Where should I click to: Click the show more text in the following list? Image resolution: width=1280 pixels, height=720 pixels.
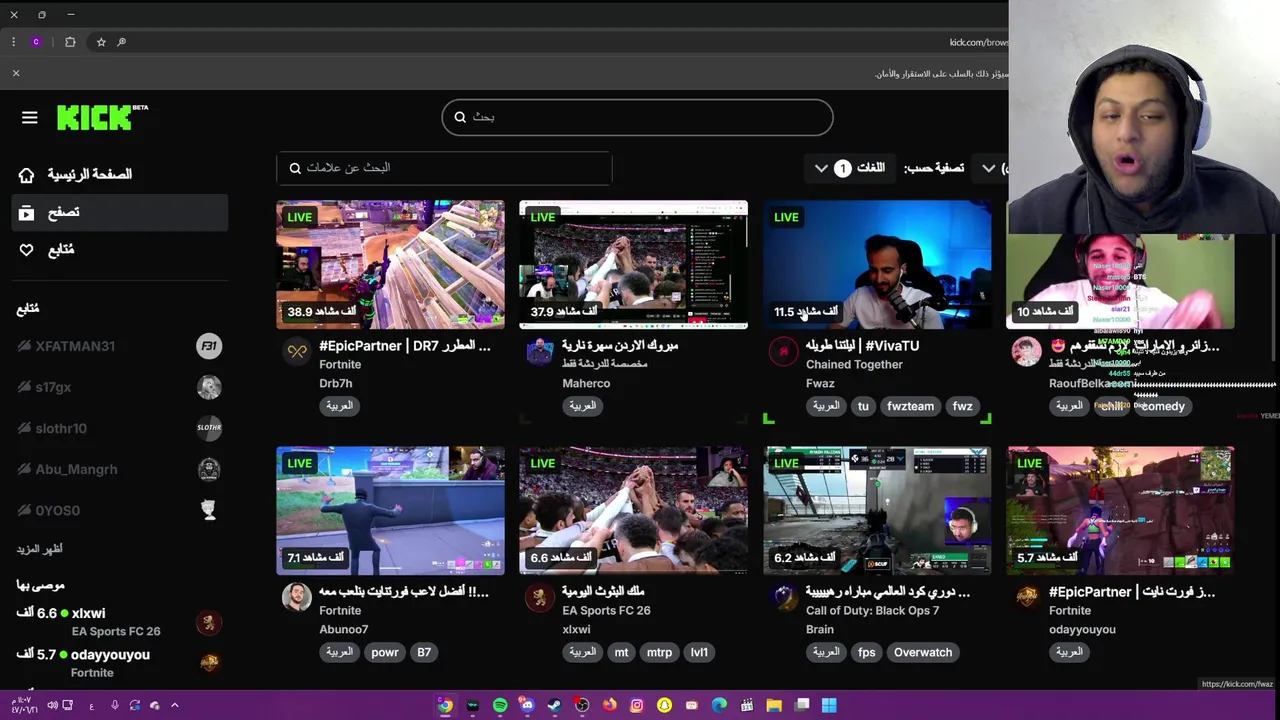point(39,549)
